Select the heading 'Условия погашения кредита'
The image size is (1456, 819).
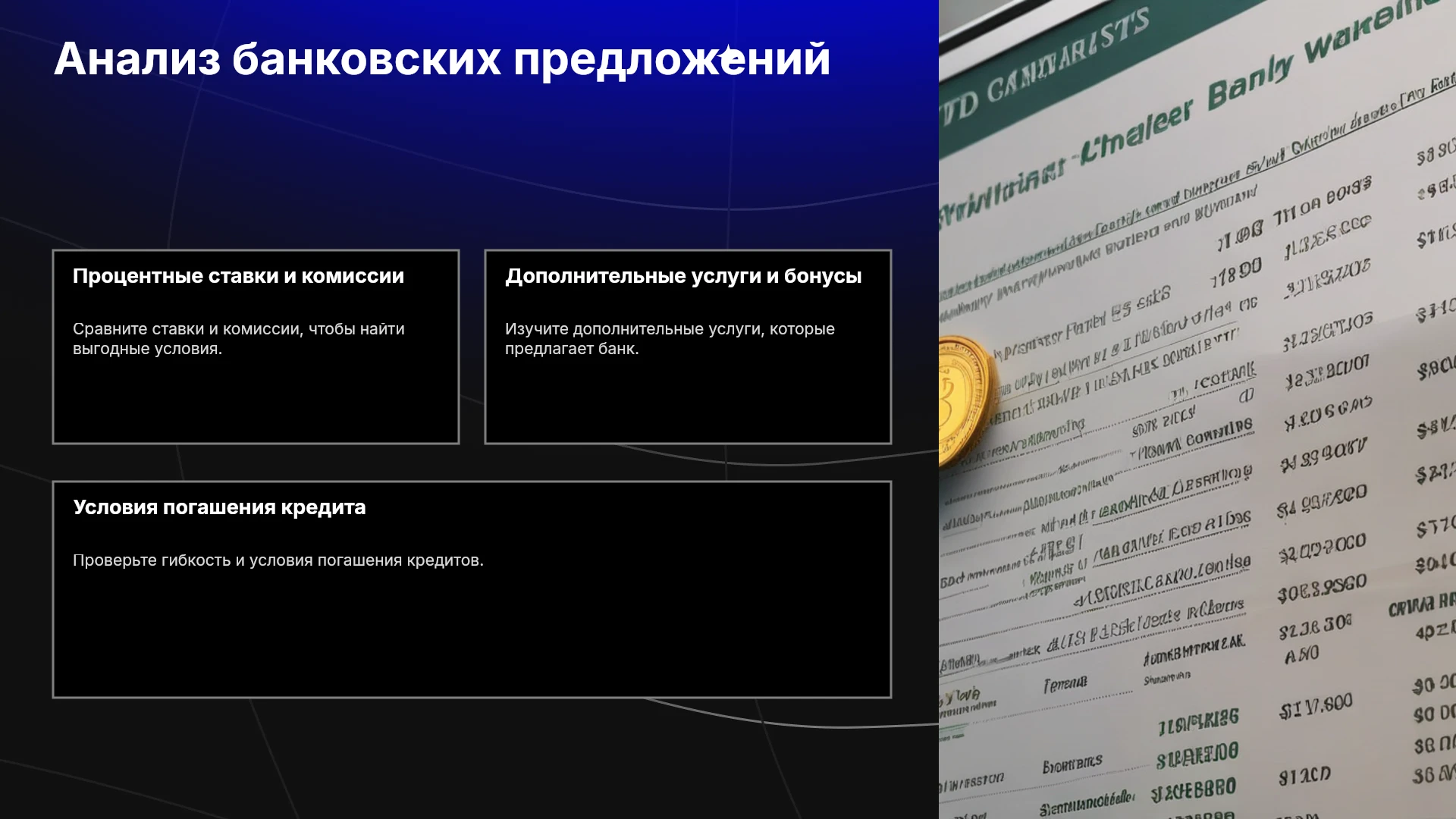coord(219,507)
